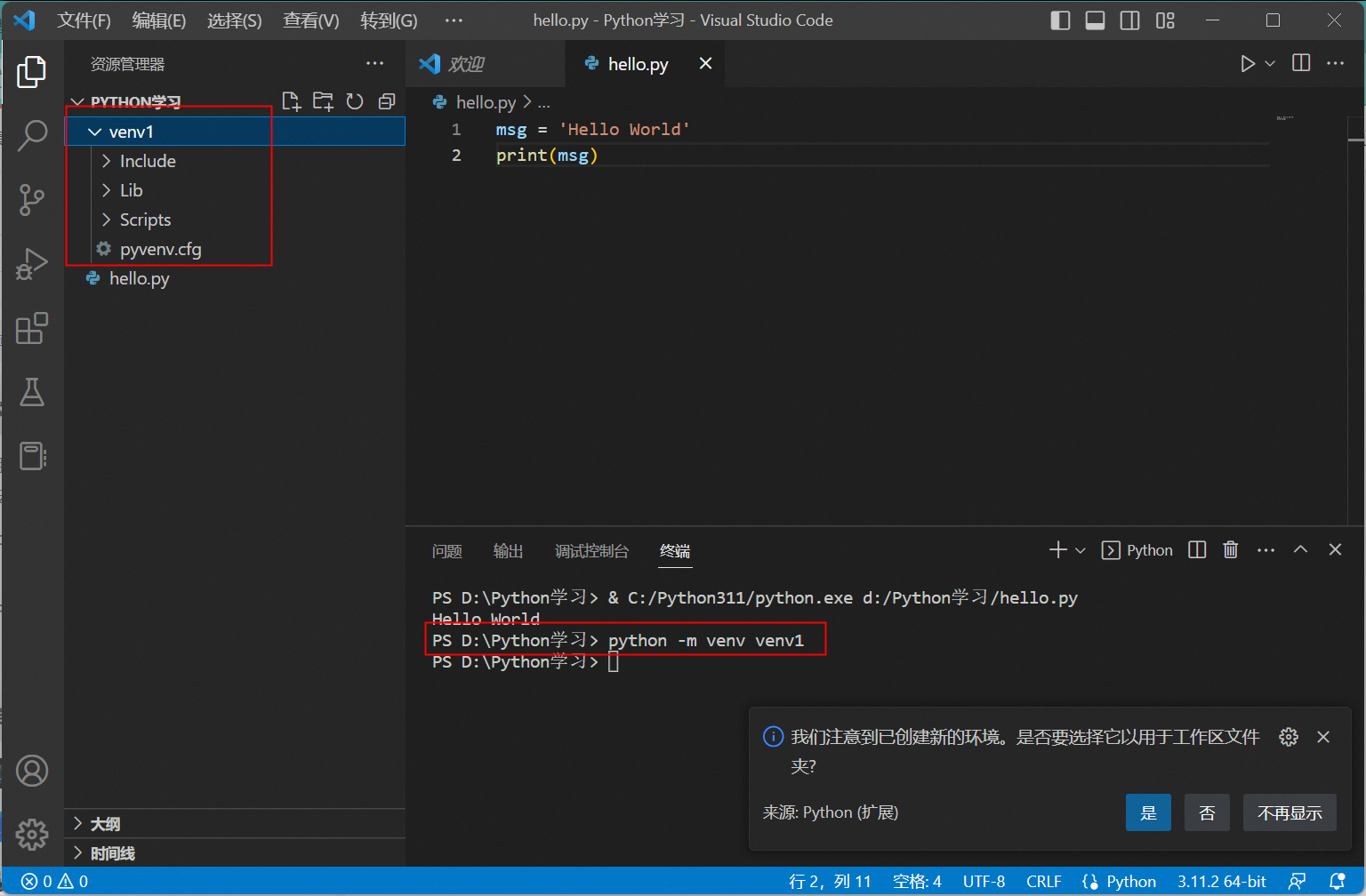Expand the Scripts folder
Screen dimensions: 1366x896
[107, 220]
